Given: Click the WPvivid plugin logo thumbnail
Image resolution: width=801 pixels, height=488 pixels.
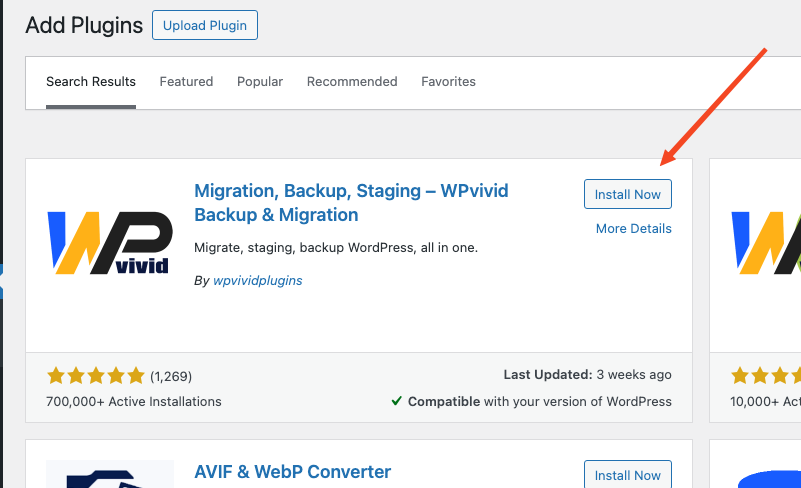Looking at the screenshot, I should click(110, 243).
